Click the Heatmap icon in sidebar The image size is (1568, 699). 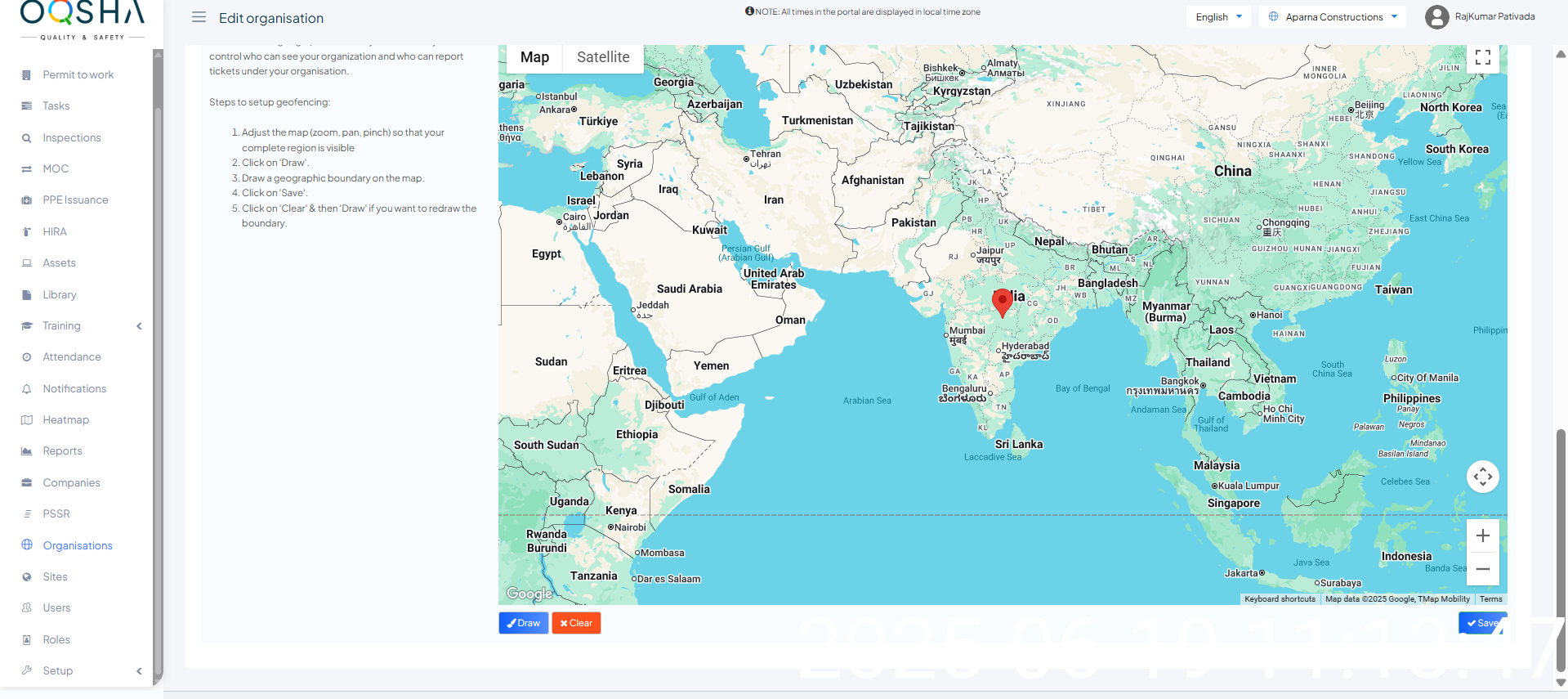tap(27, 420)
